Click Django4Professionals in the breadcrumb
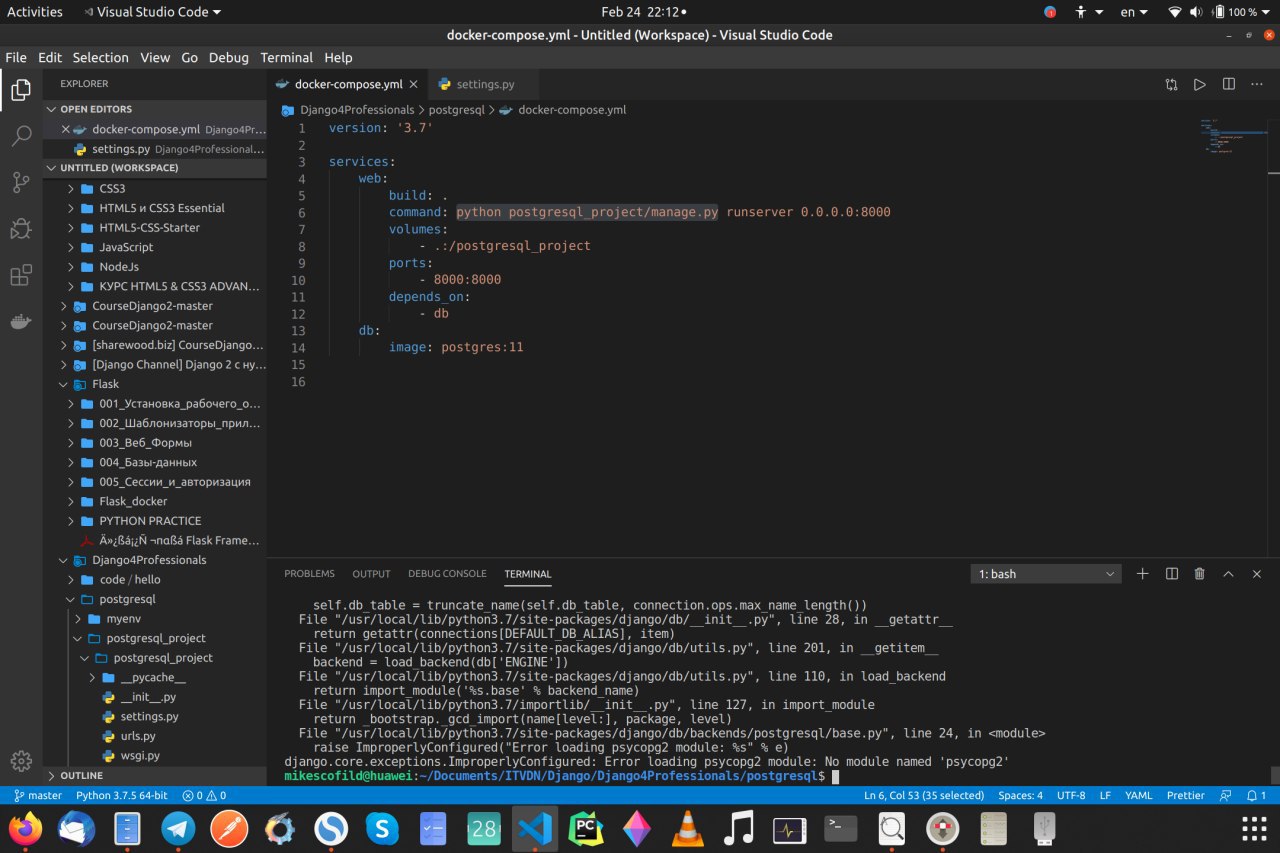 point(357,110)
